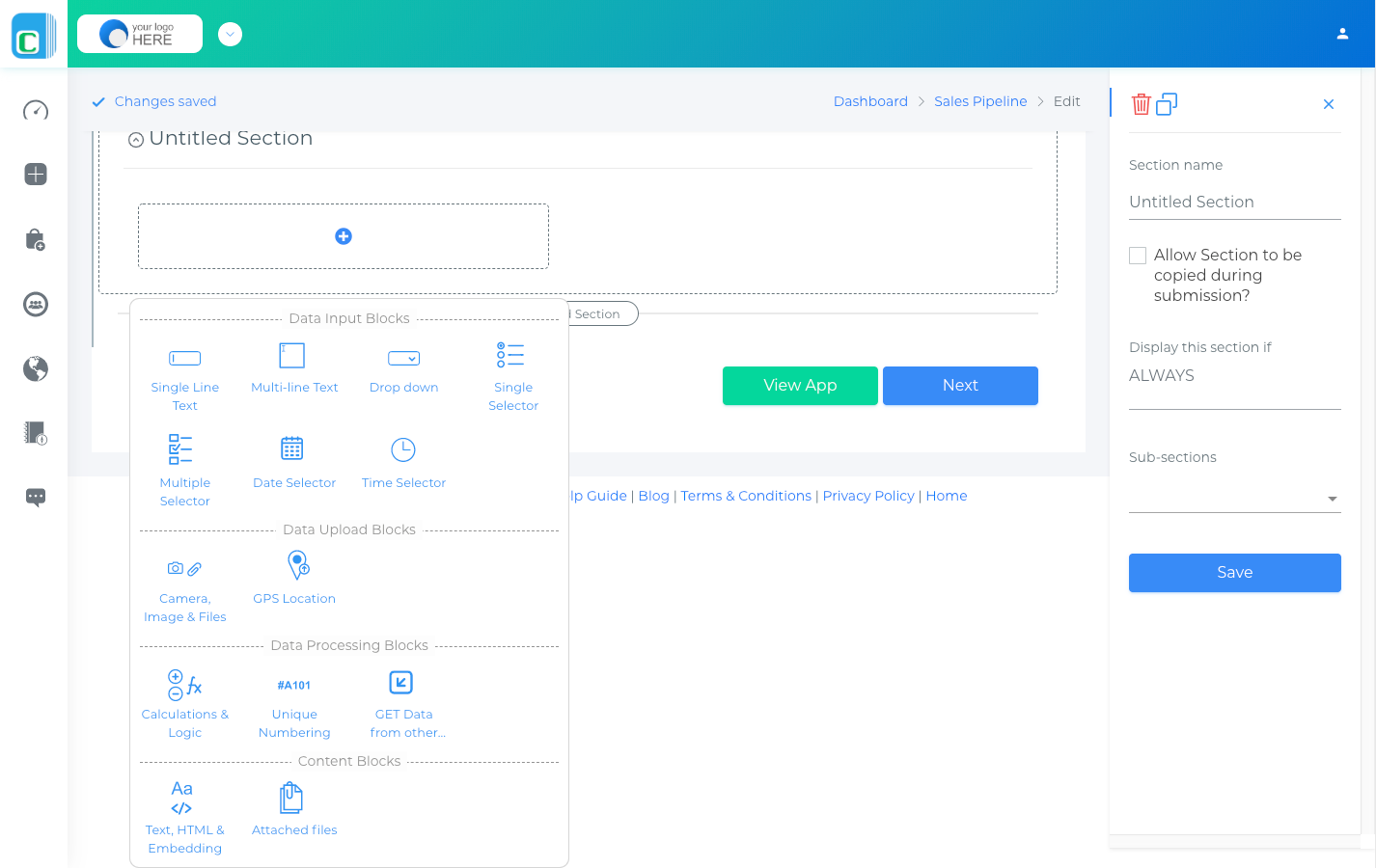Add a Single Line Text block

click(x=184, y=377)
